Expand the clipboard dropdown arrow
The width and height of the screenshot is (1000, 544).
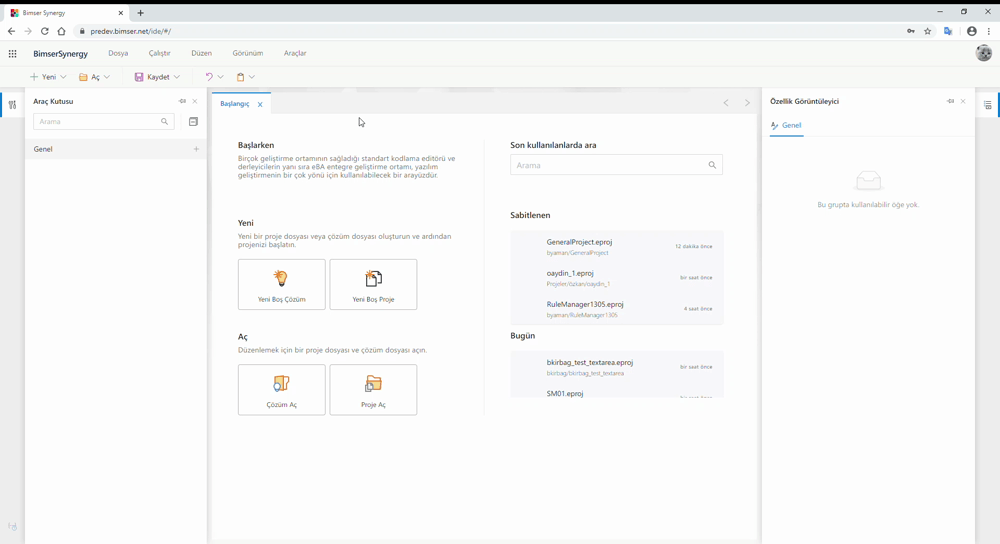point(252,77)
